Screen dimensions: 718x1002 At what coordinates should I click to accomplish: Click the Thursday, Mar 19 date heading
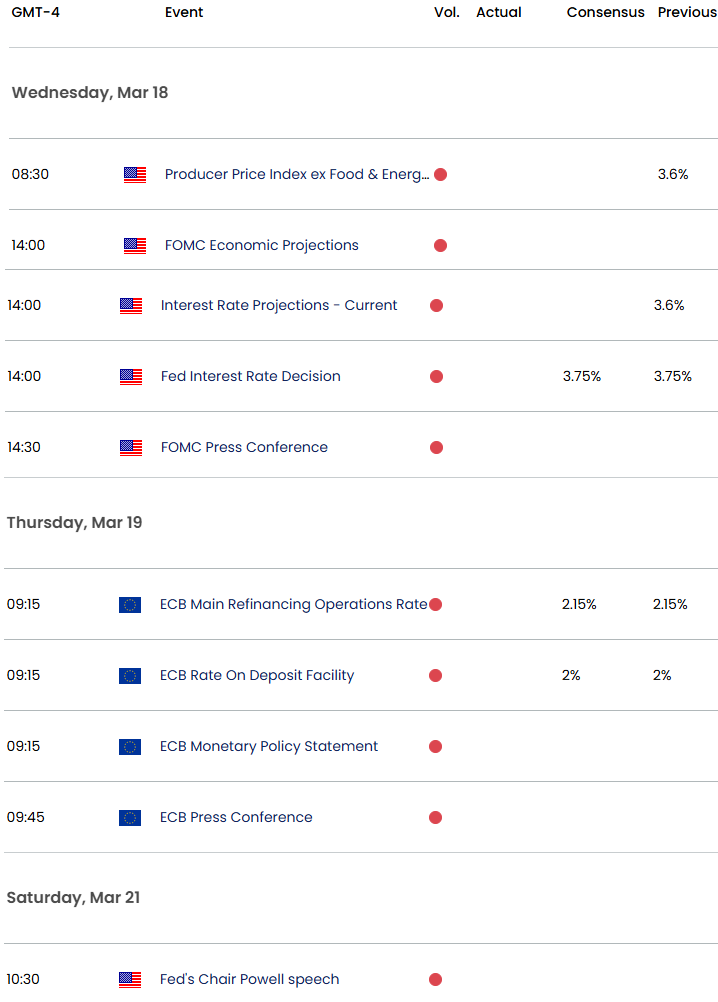coord(74,523)
